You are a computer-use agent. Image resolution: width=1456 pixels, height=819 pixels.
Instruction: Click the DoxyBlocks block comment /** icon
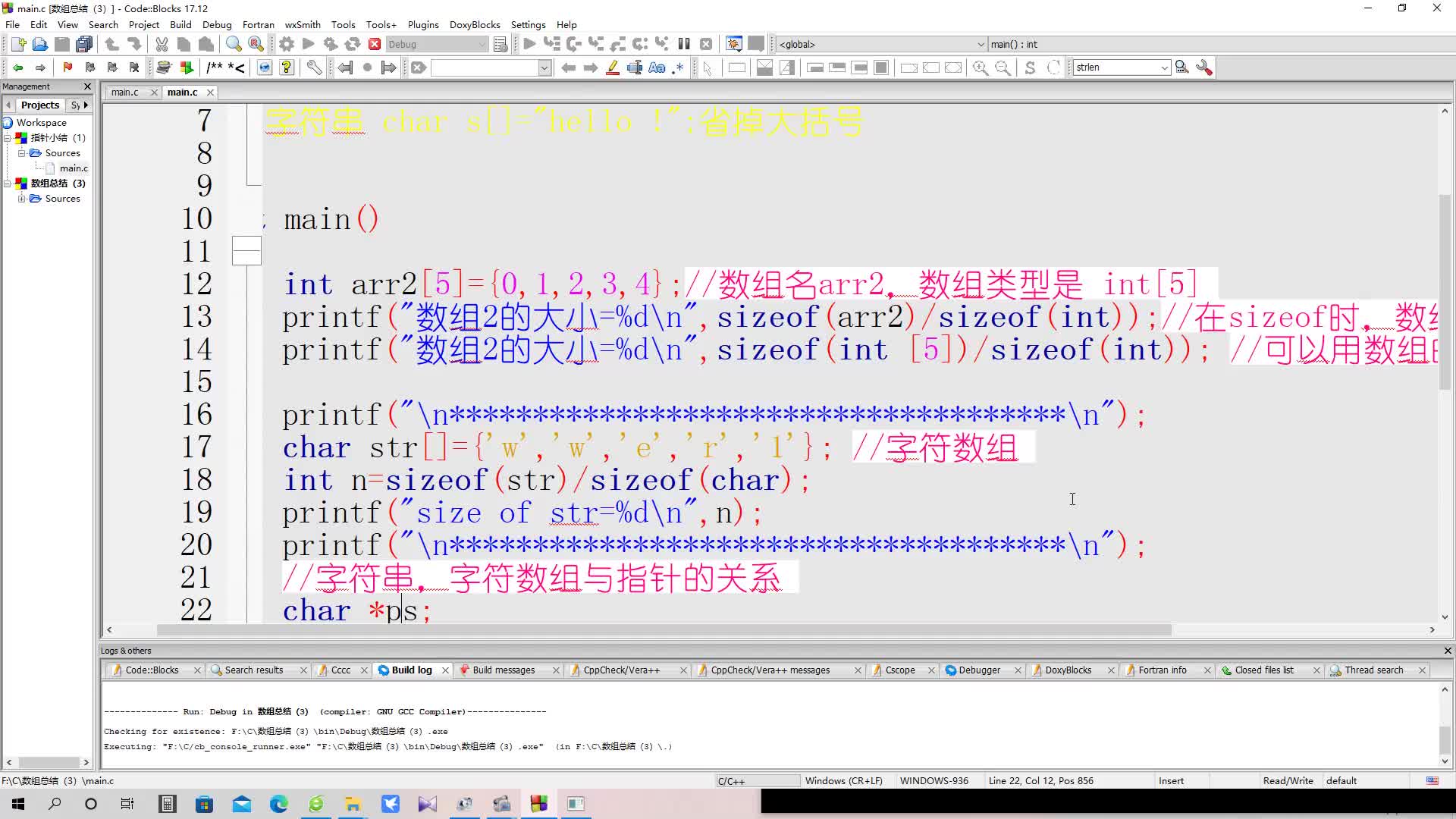[x=215, y=67]
